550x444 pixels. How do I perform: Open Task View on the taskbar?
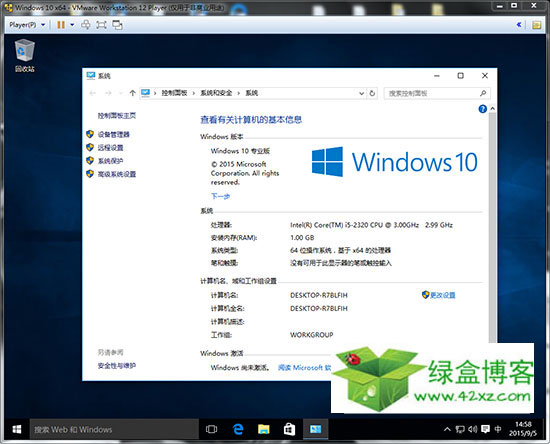point(212,429)
